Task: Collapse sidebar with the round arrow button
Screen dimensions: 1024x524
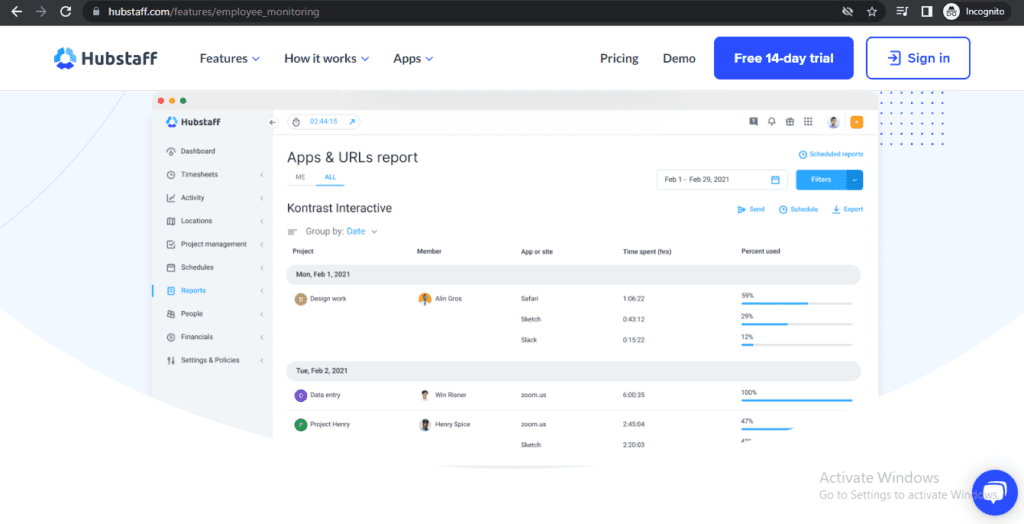Action: [x=273, y=122]
